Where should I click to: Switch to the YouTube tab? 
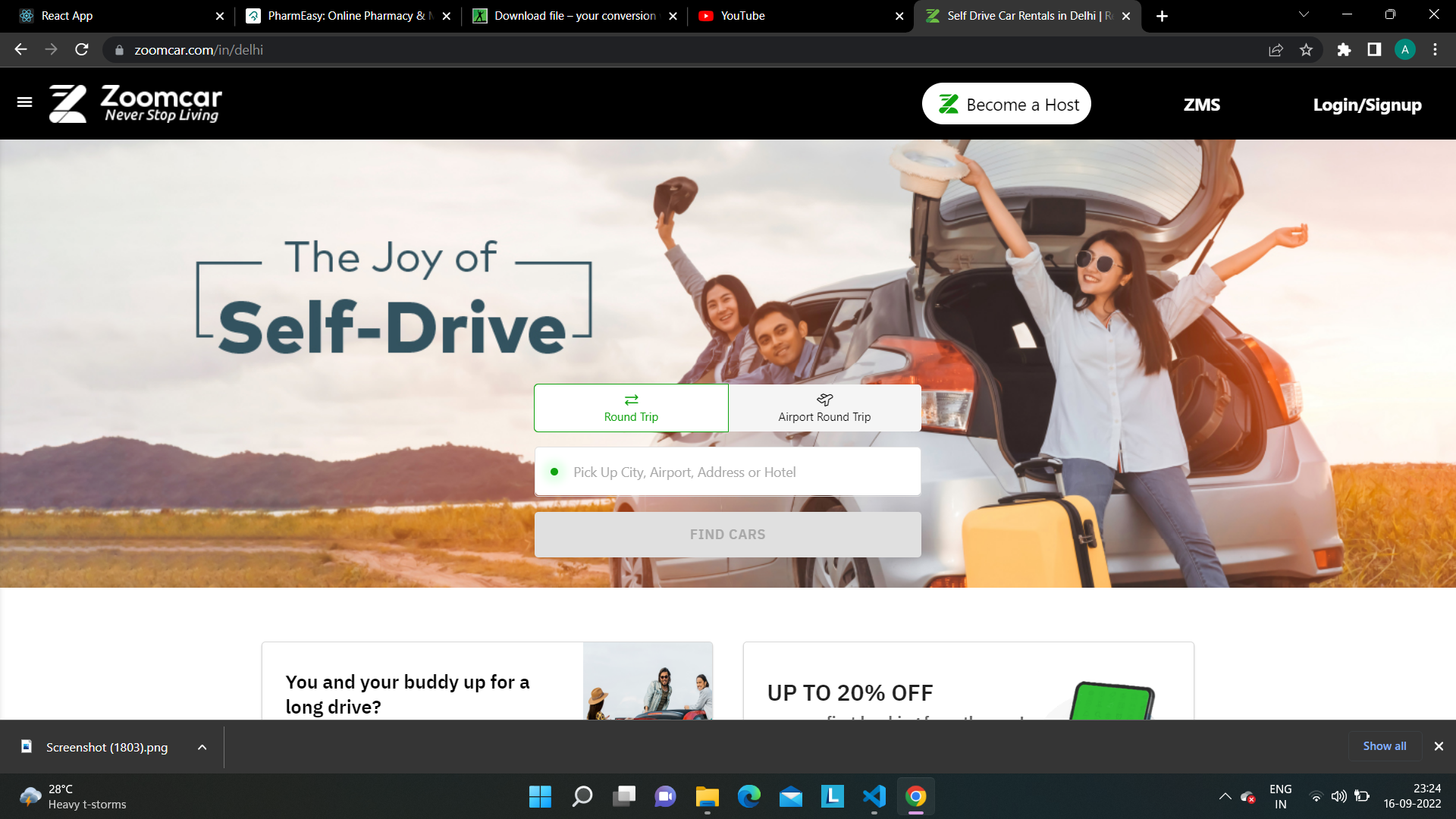[x=758, y=15]
